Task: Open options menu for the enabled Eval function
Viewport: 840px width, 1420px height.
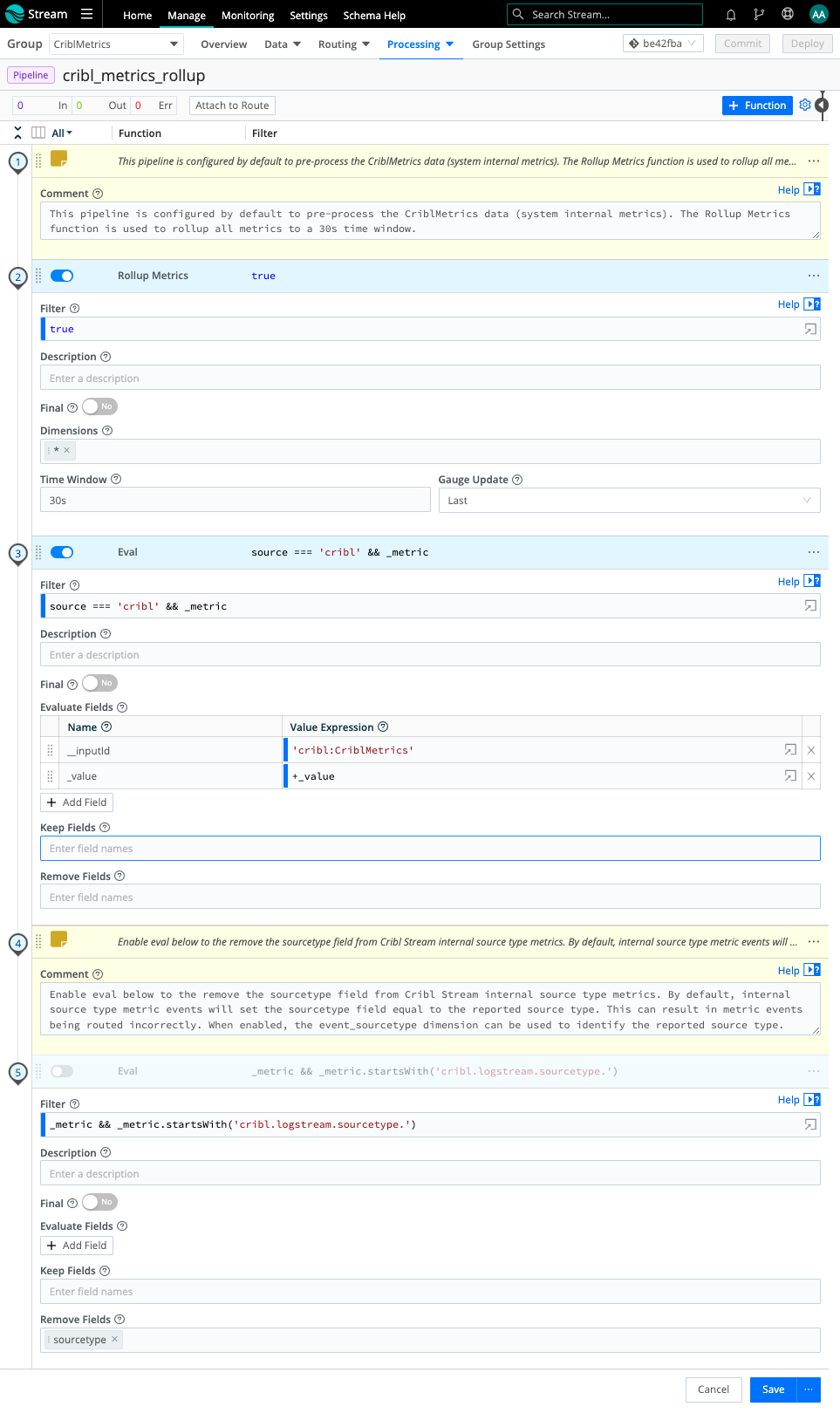Action: (x=814, y=552)
